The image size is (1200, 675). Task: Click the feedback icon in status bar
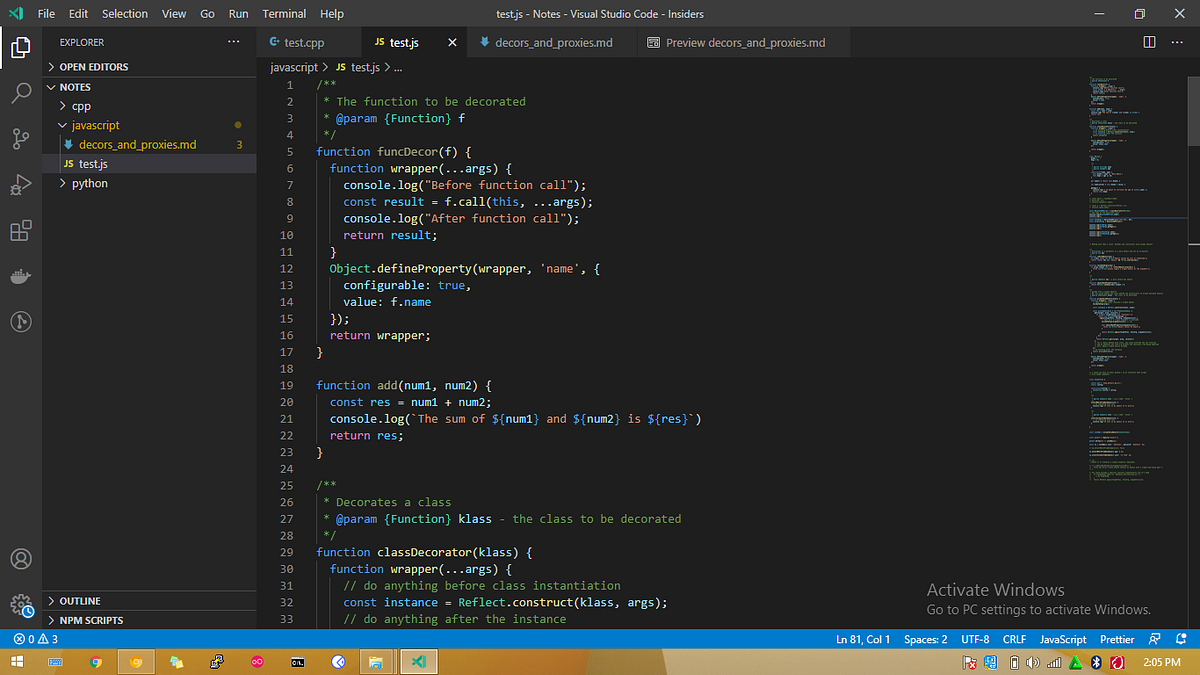1155,639
